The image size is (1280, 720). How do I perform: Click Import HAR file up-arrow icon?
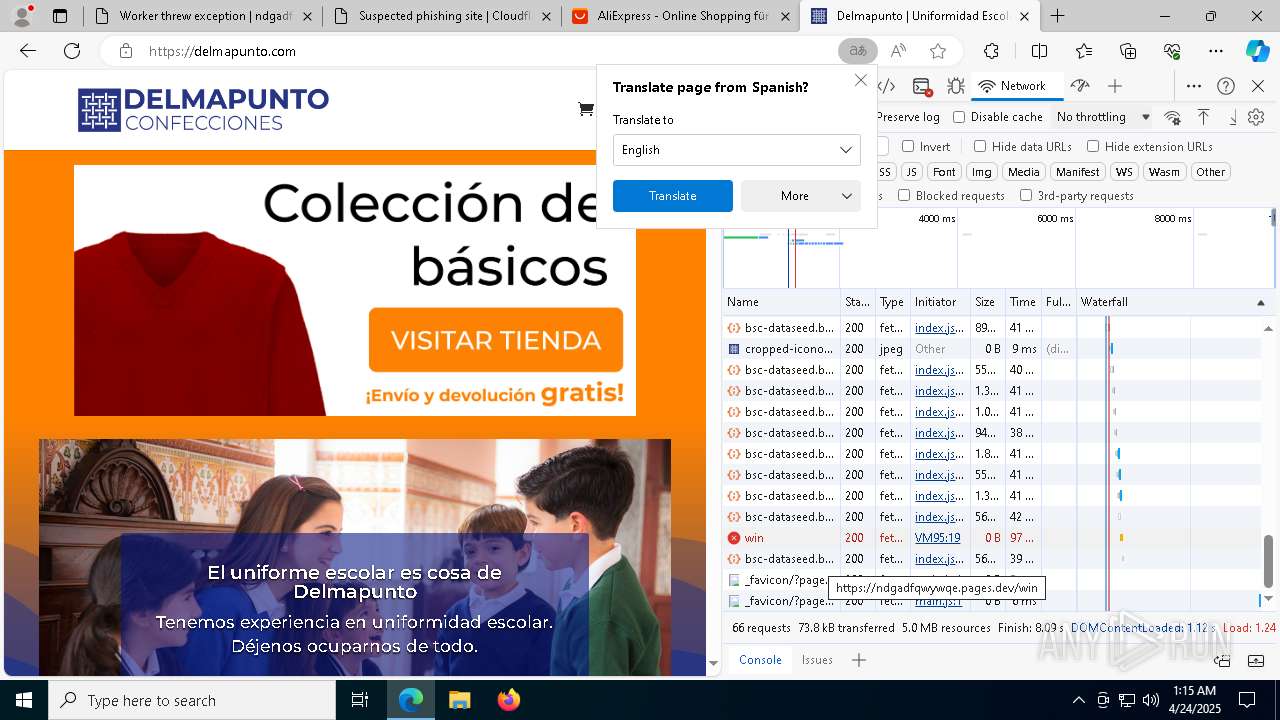point(1203,117)
